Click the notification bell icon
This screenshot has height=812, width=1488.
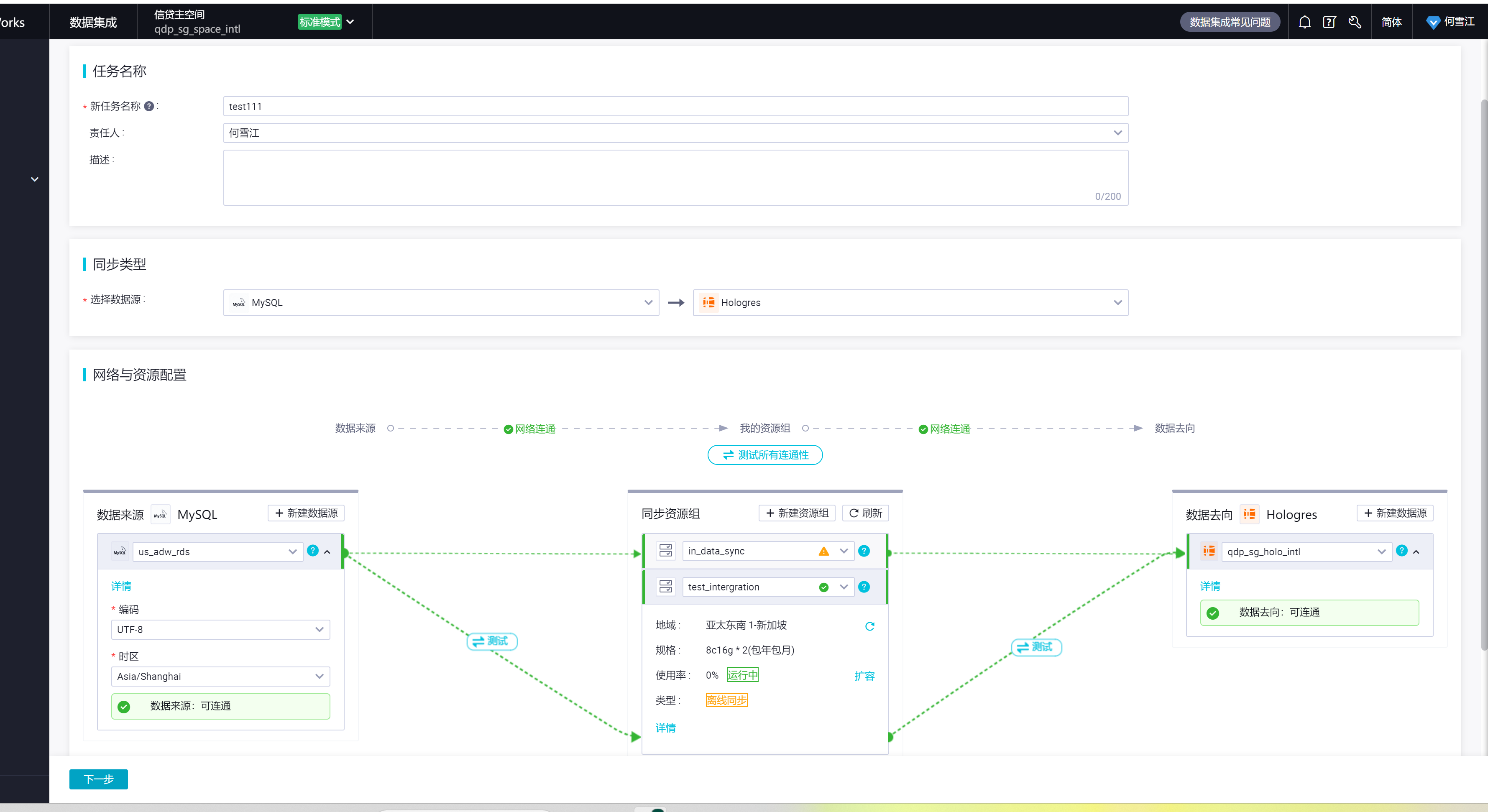point(1304,22)
